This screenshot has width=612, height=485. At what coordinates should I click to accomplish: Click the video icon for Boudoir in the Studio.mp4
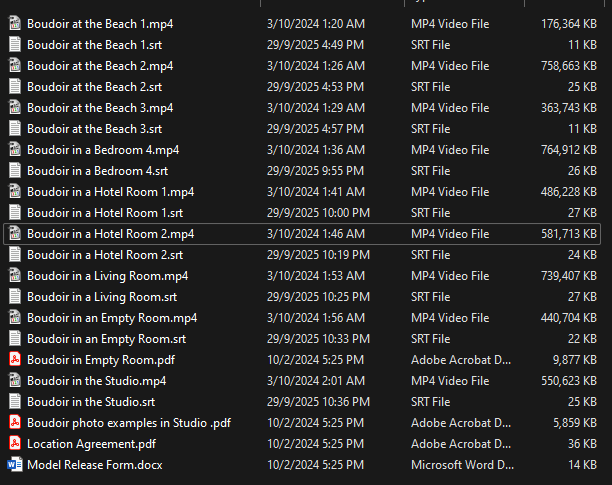15,380
